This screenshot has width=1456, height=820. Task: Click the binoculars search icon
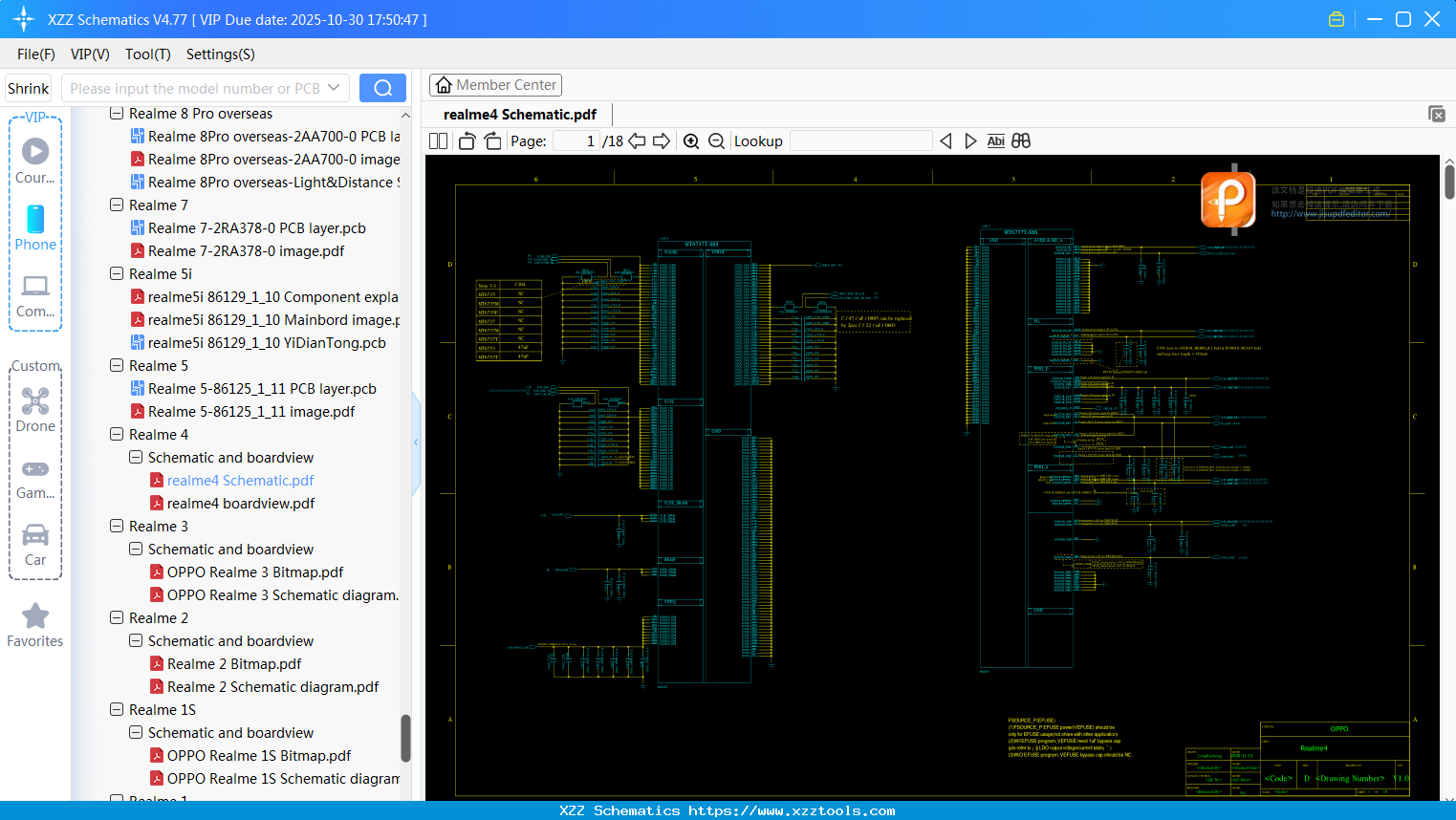[1021, 141]
